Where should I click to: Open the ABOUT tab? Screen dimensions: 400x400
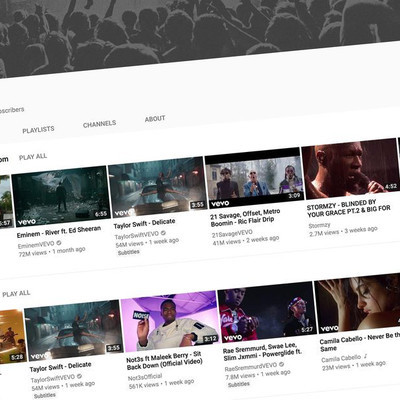coord(155,119)
